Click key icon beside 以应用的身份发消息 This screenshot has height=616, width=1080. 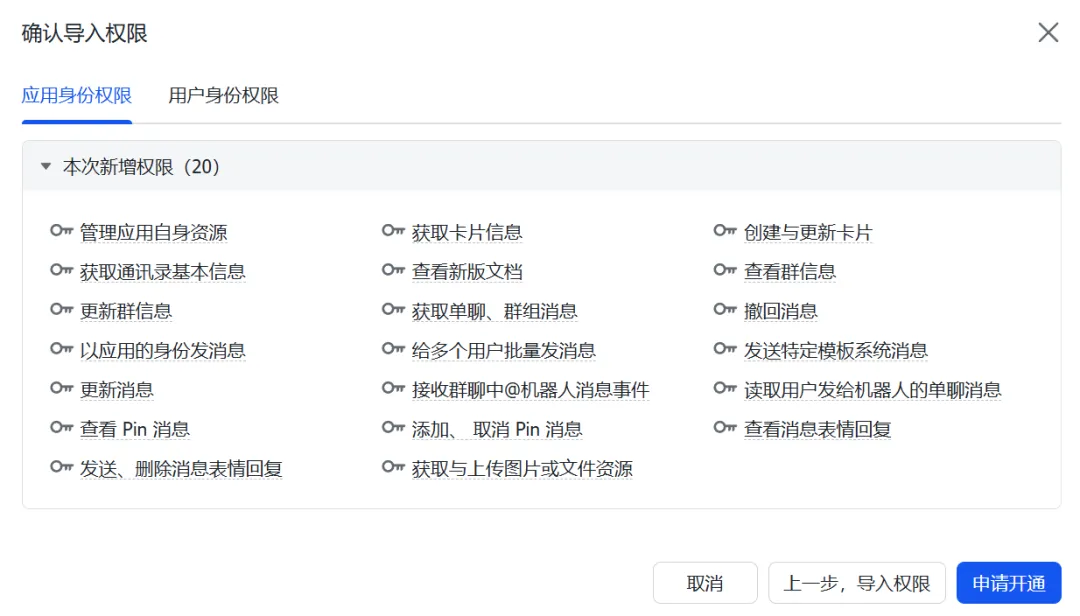(x=61, y=349)
